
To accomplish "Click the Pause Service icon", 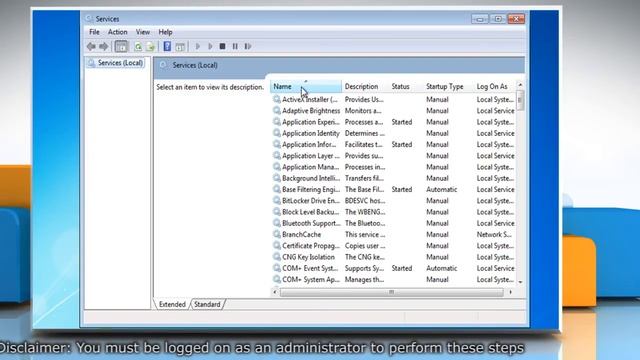I will coord(235,47).
